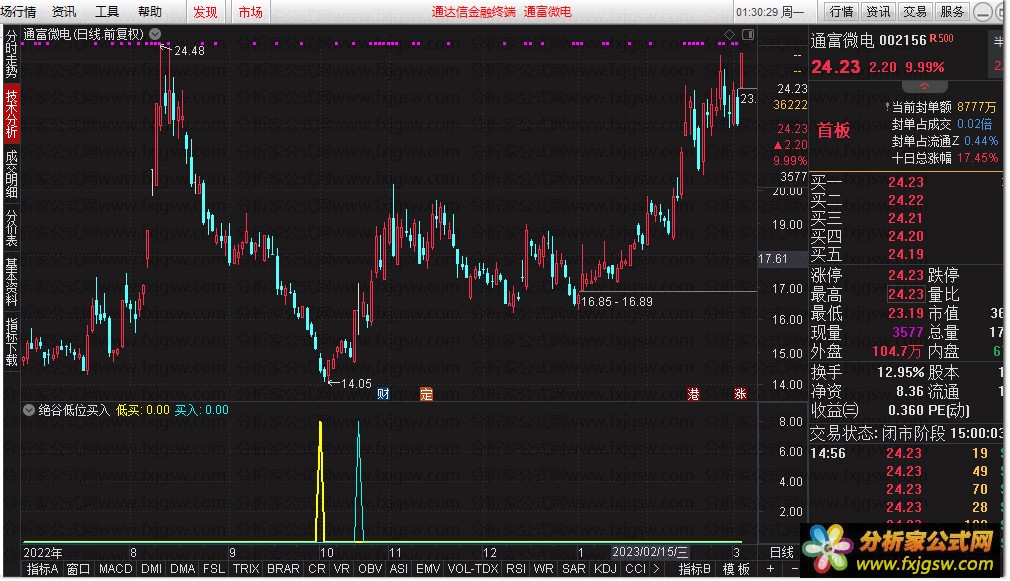The image size is (1010, 581).
Task: Select the 指标B tab
Action: coord(695,569)
